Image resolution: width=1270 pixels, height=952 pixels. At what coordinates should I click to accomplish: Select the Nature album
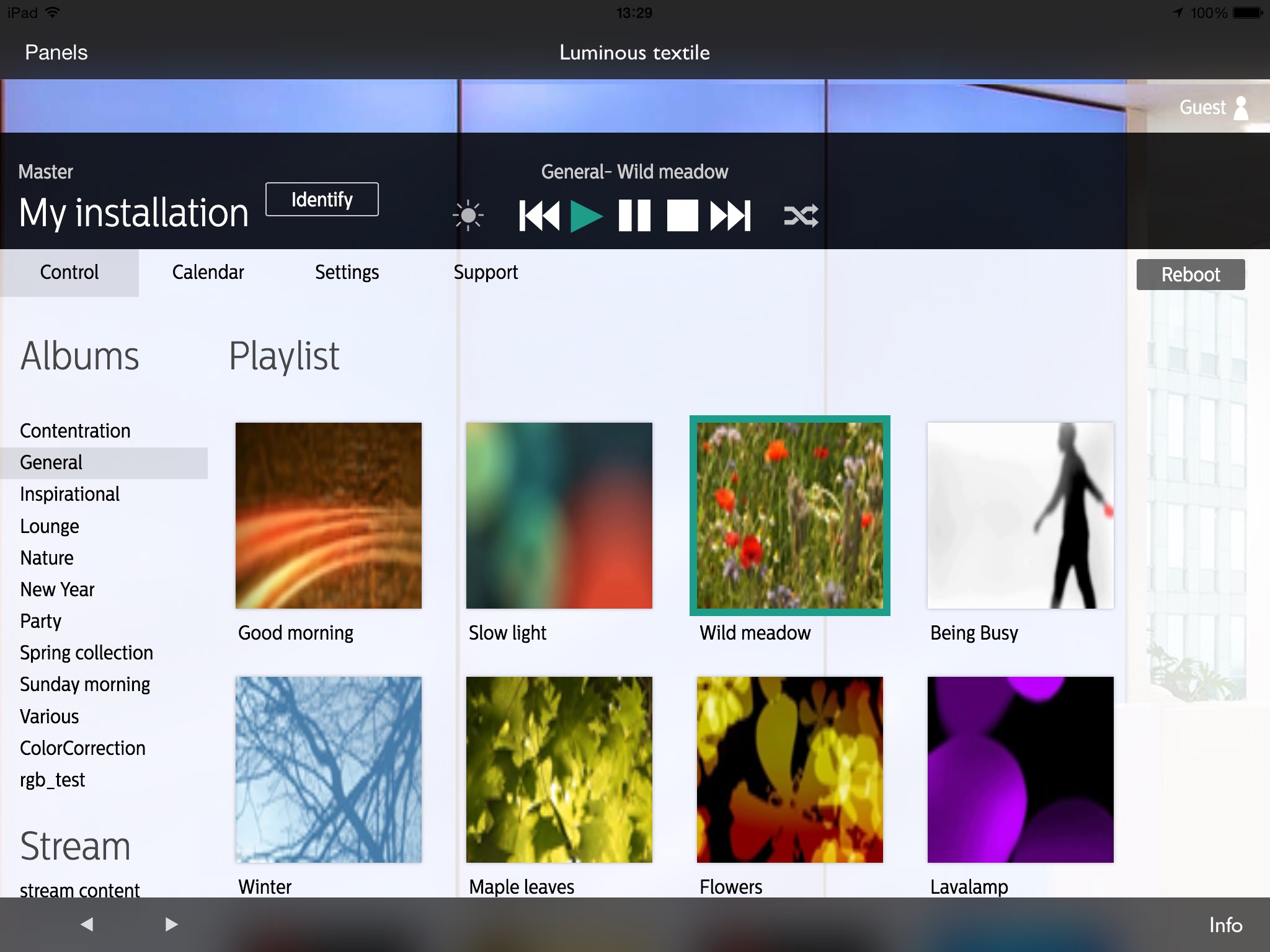click(x=47, y=558)
